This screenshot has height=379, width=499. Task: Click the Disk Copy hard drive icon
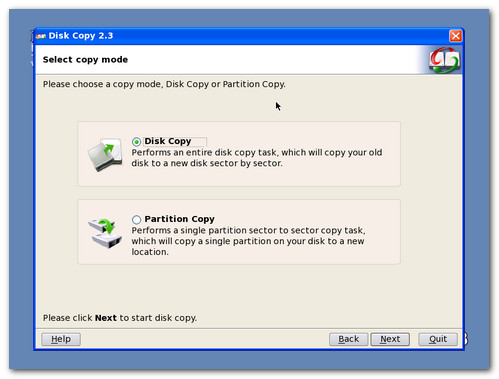pyautogui.click(x=105, y=154)
